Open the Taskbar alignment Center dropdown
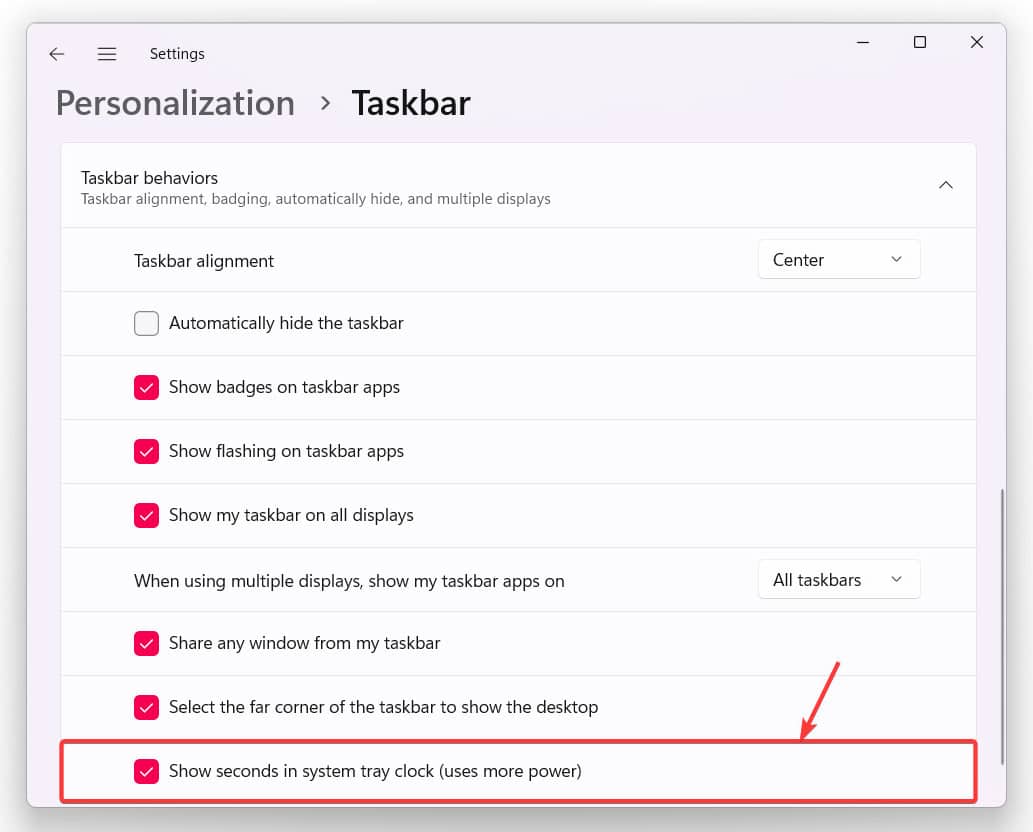Image resolution: width=1033 pixels, height=832 pixels. 838,260
